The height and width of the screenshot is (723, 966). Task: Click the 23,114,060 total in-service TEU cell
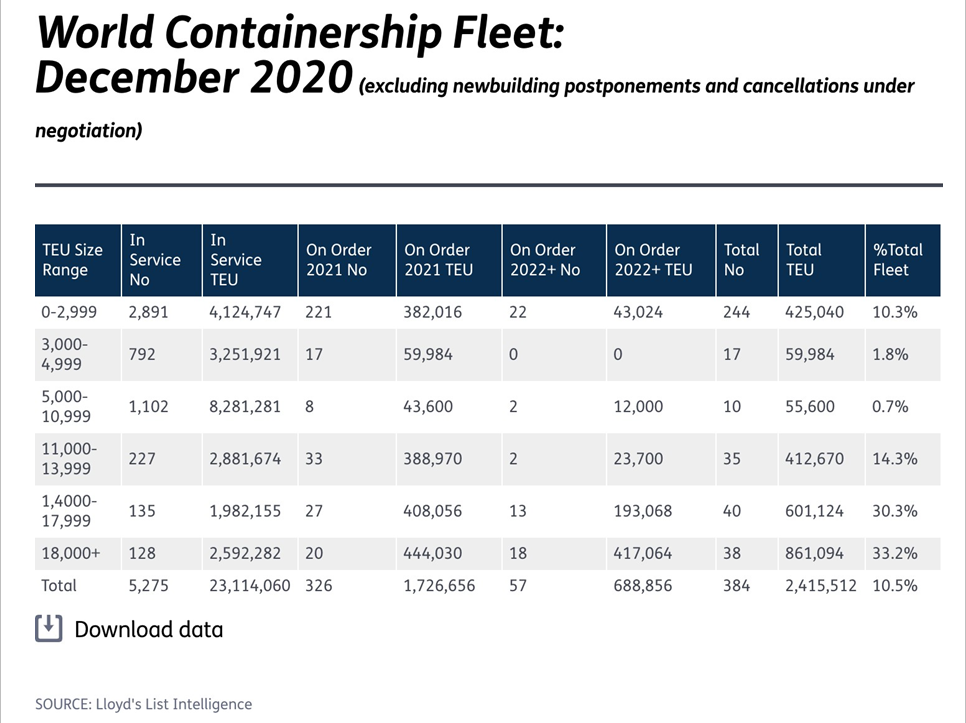point(249,586)
